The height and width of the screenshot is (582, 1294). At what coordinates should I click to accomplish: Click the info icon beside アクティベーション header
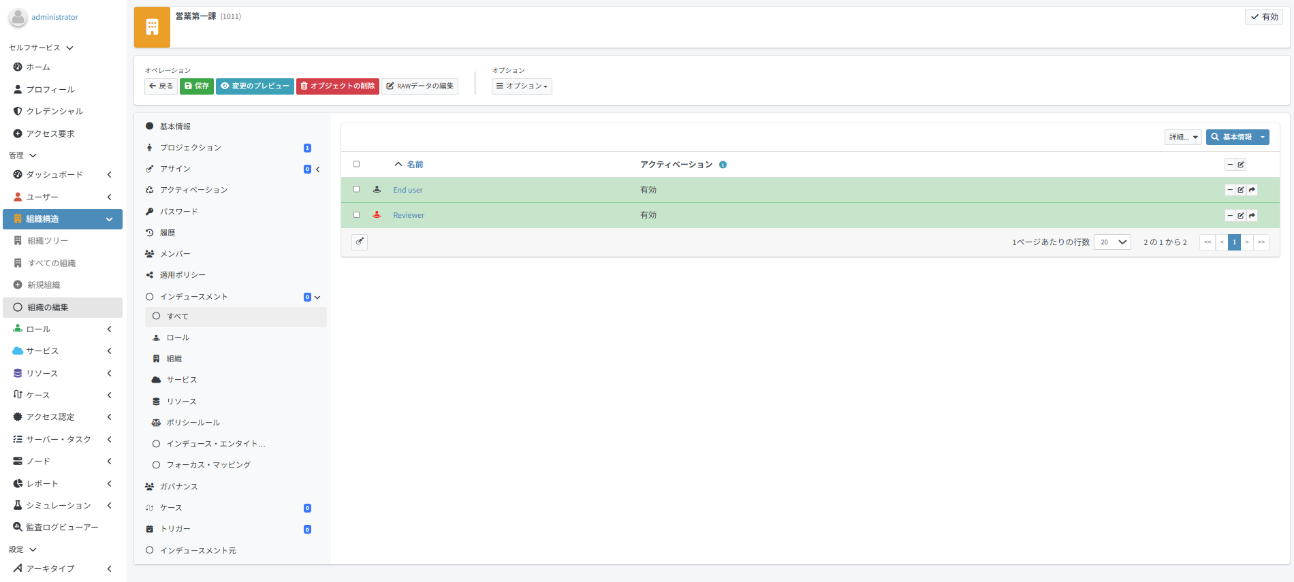click(723, 164)
